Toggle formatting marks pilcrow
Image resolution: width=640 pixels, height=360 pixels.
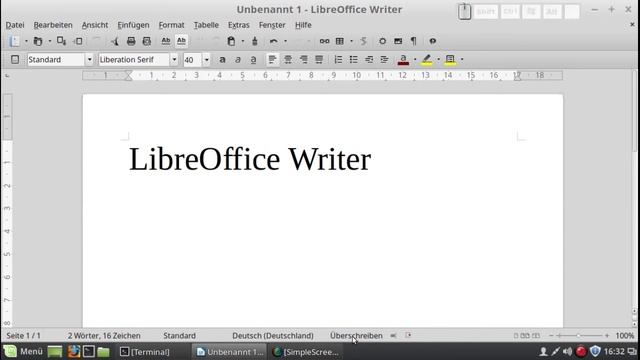413,41
